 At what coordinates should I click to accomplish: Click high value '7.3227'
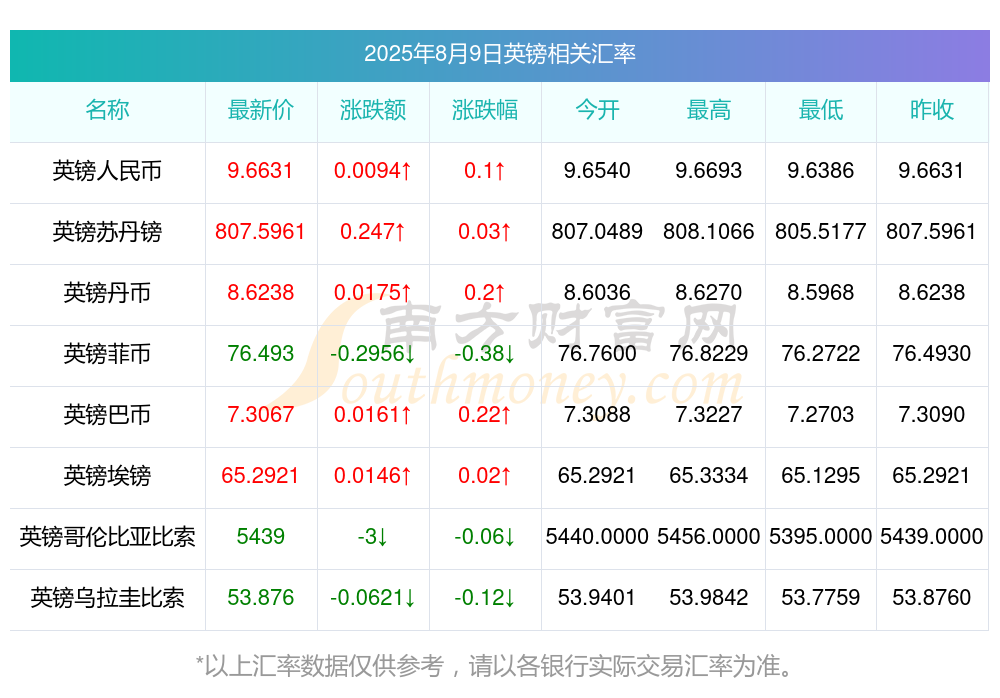[x=709, y=415]
